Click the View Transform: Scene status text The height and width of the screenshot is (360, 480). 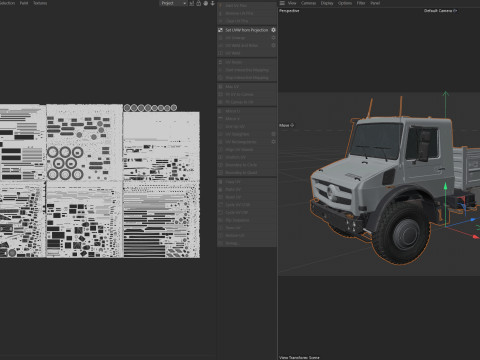[x=299, y=357]
